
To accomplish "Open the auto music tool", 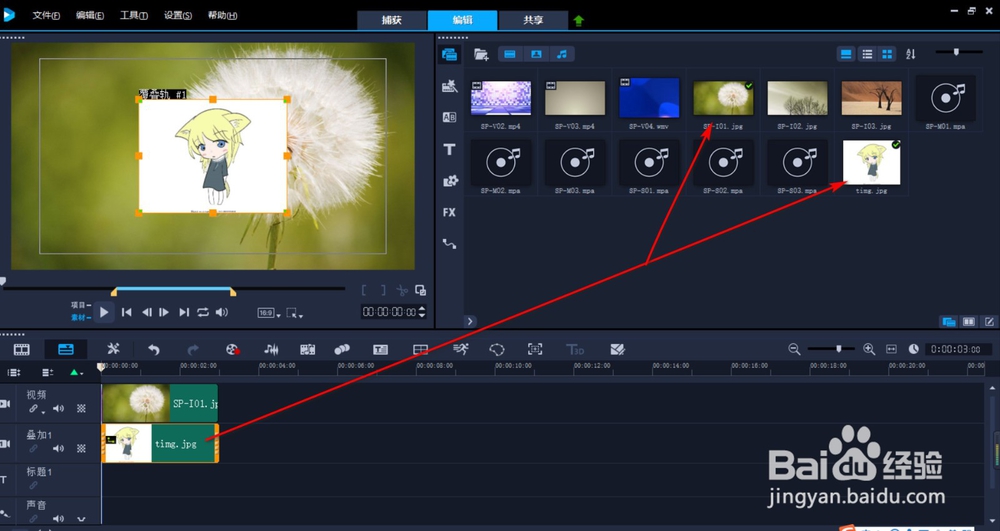I will (307, 349).
